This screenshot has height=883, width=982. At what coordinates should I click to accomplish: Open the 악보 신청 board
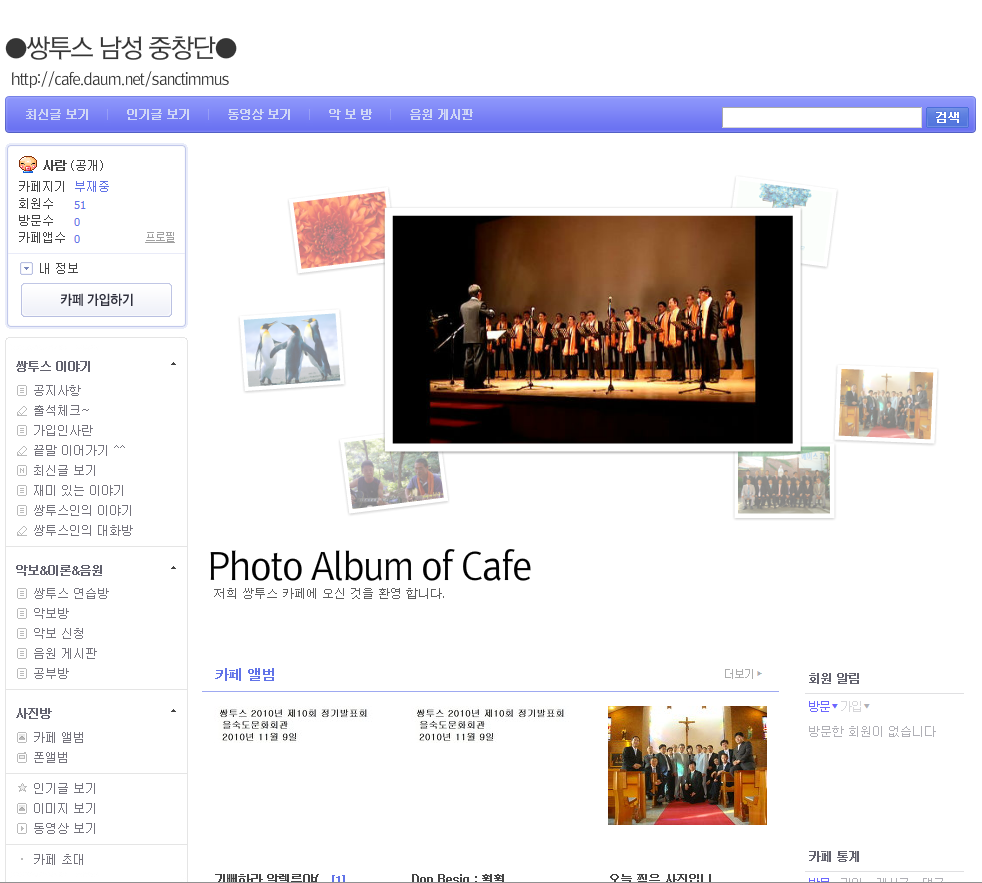click(58, 634)
